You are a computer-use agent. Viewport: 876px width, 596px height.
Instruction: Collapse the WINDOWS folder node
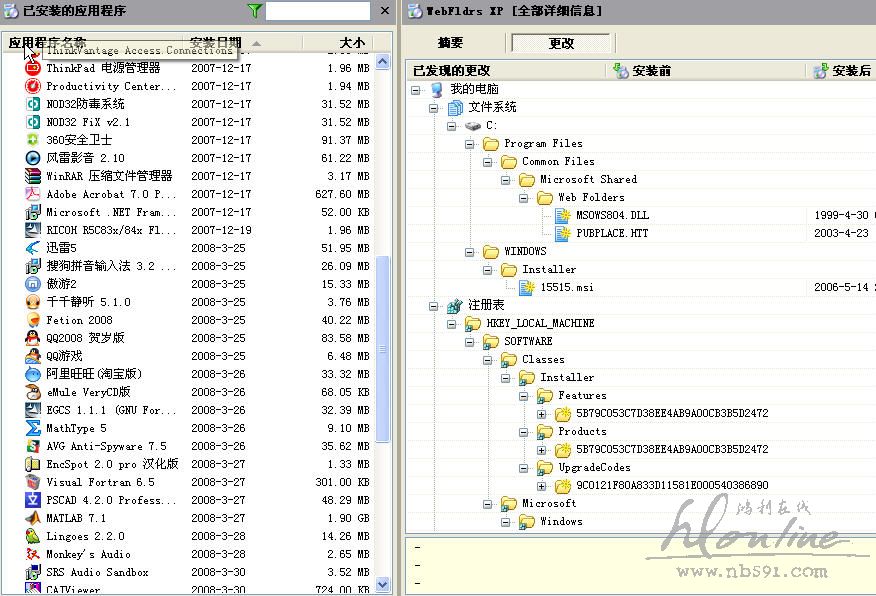[x=469, y=252]
